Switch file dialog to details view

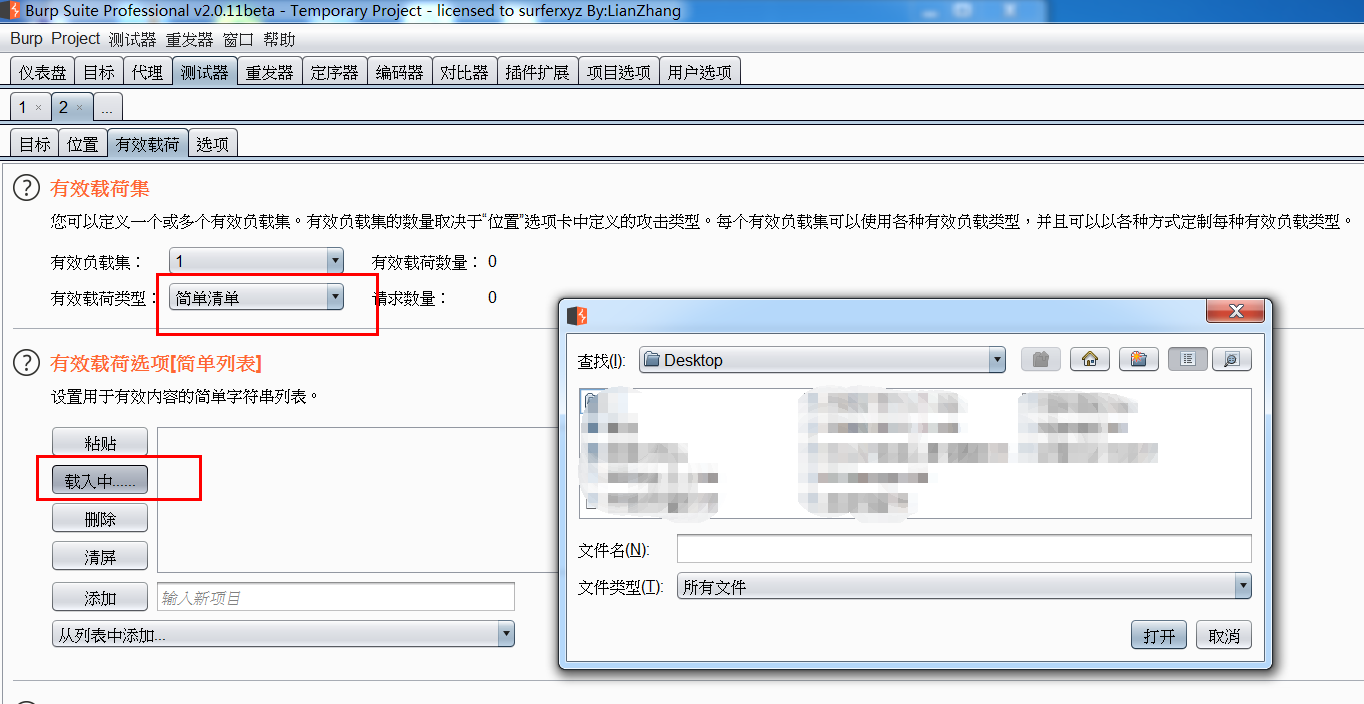point(1231,360)
